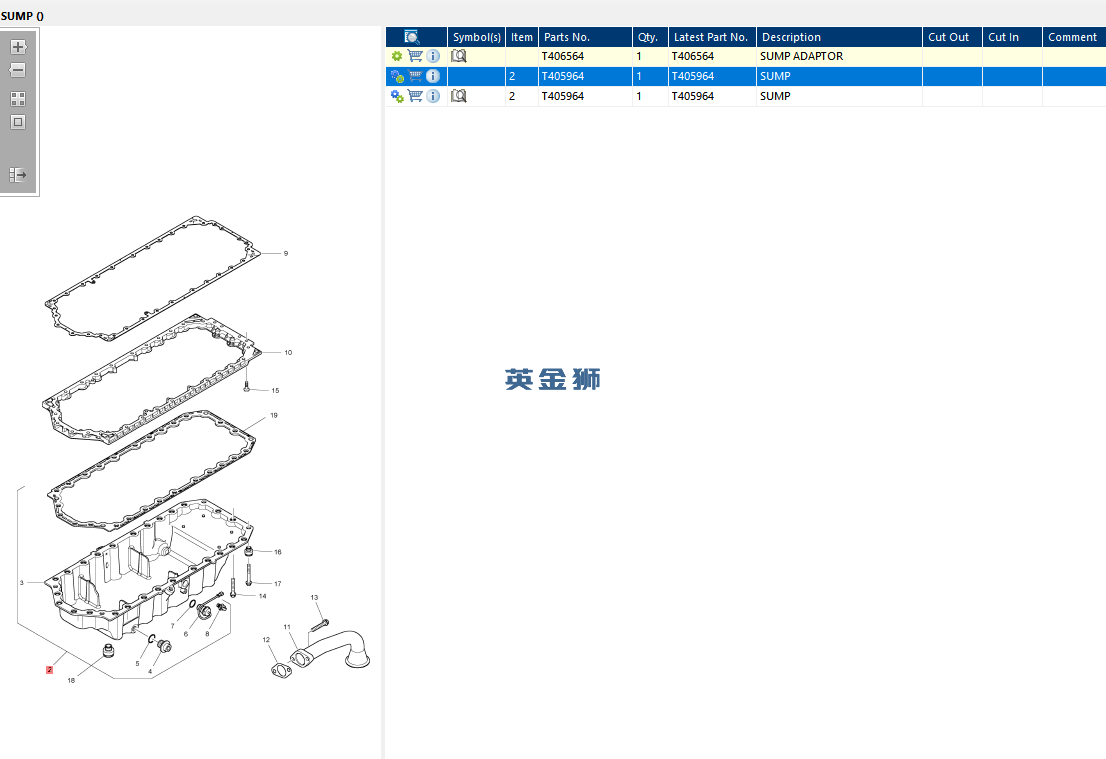This screenshot has height=759, width=1106.
Task: Click latest part number T406564
Action: point(693,56)
